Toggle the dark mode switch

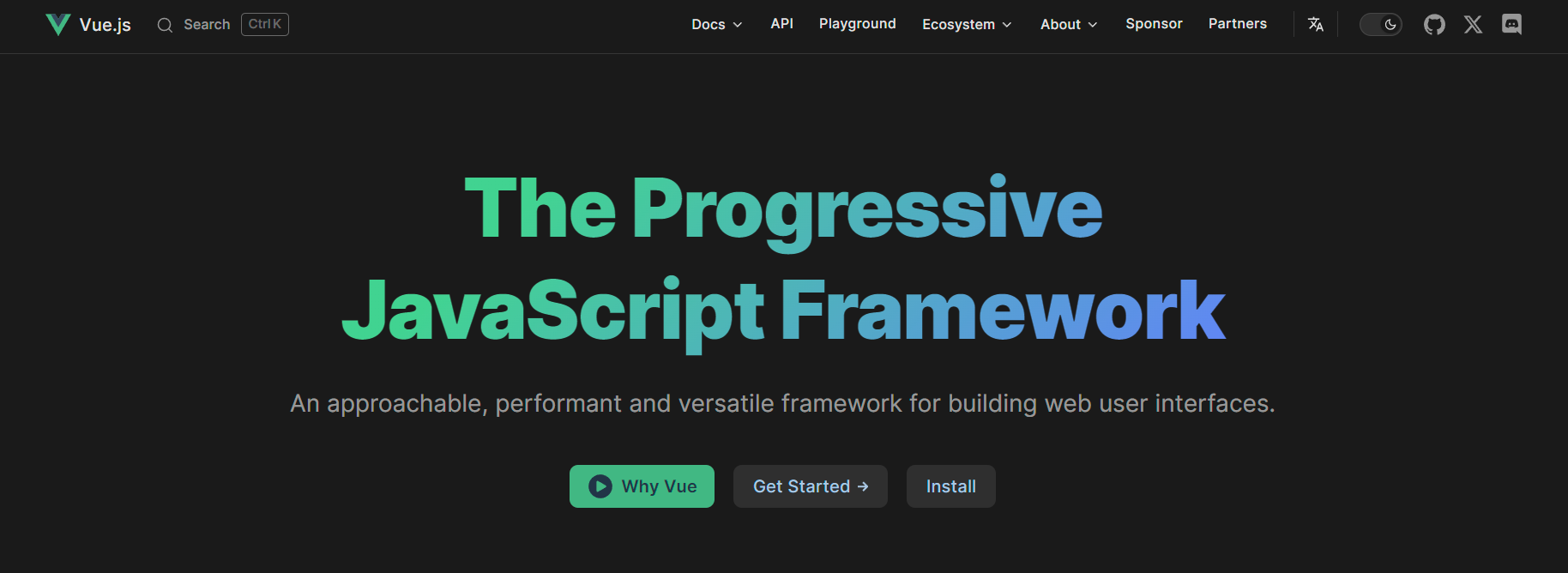tap(1380, 24)
